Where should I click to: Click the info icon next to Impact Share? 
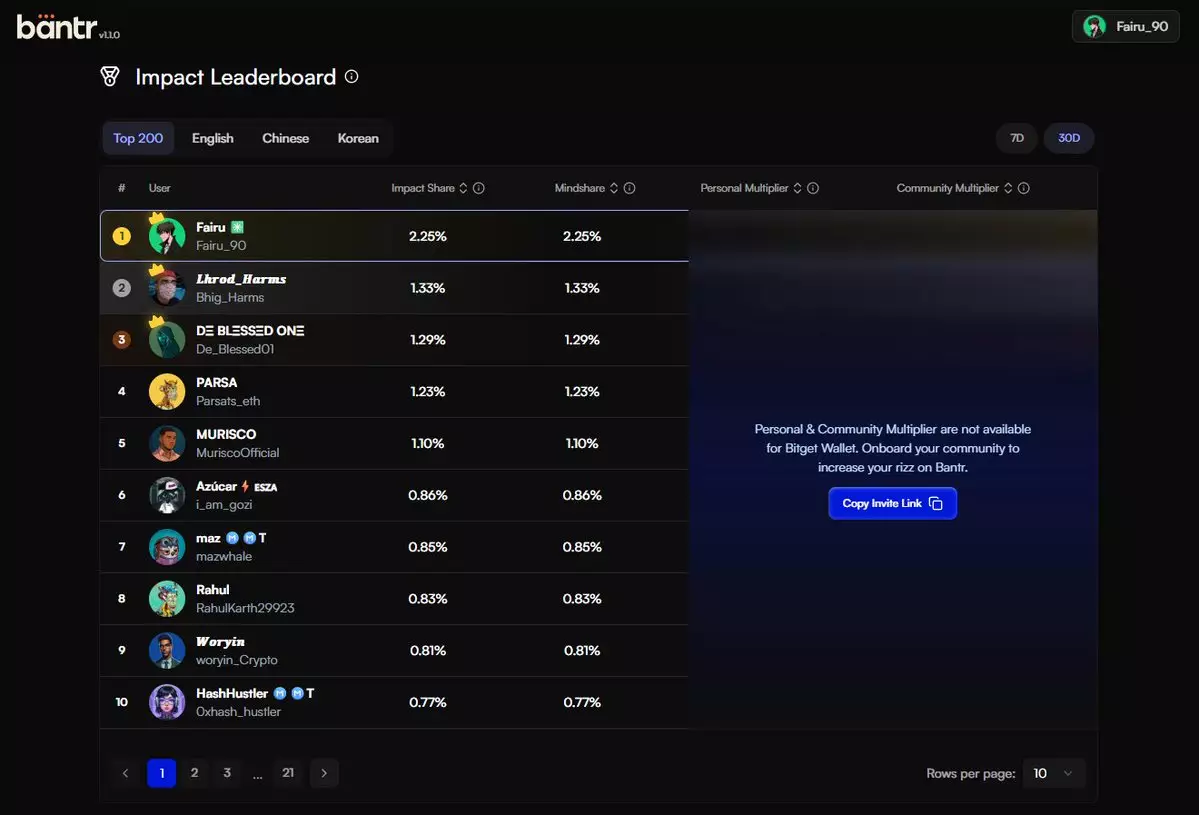pos(479,188)
